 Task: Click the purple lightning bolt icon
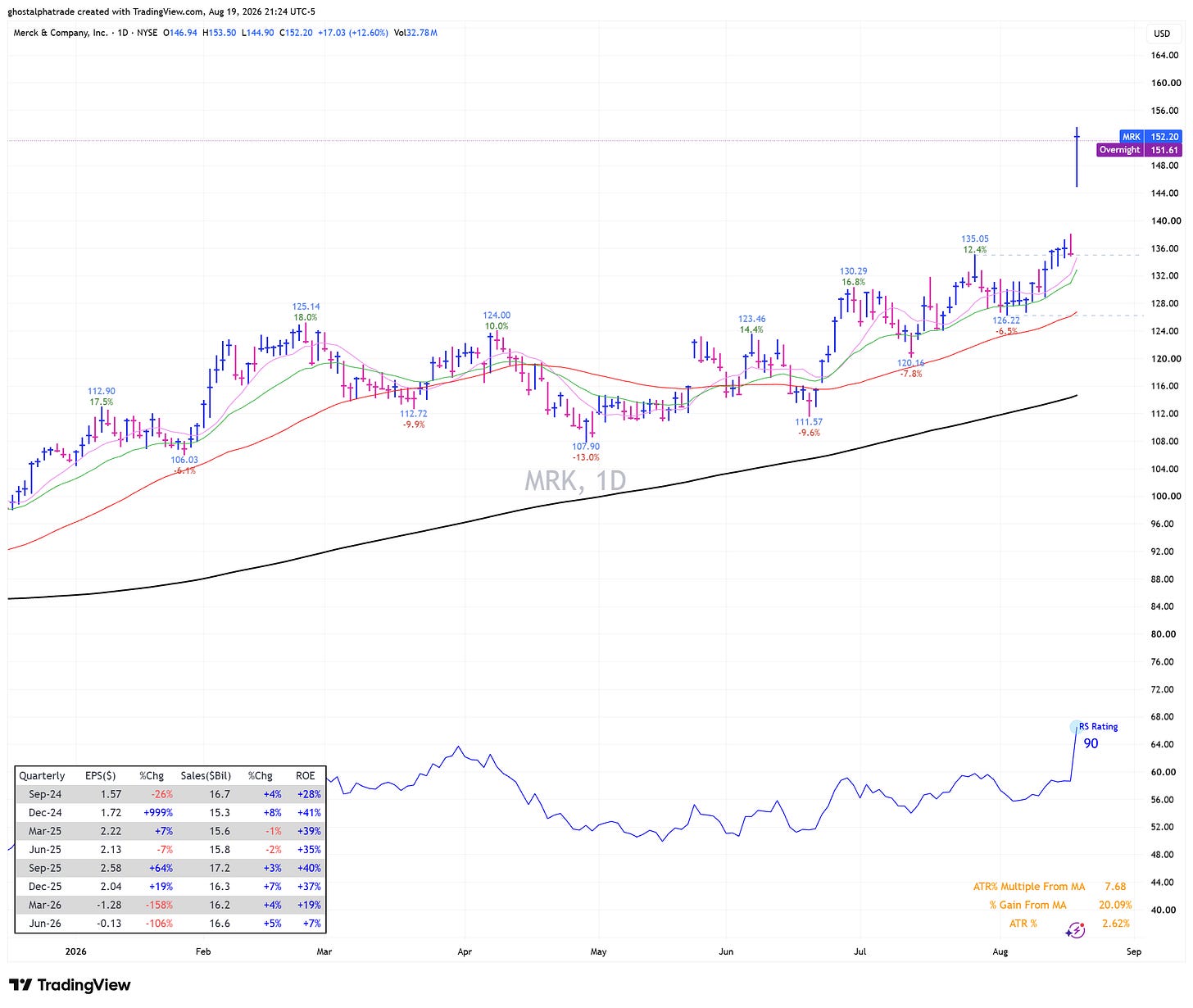1076,929
